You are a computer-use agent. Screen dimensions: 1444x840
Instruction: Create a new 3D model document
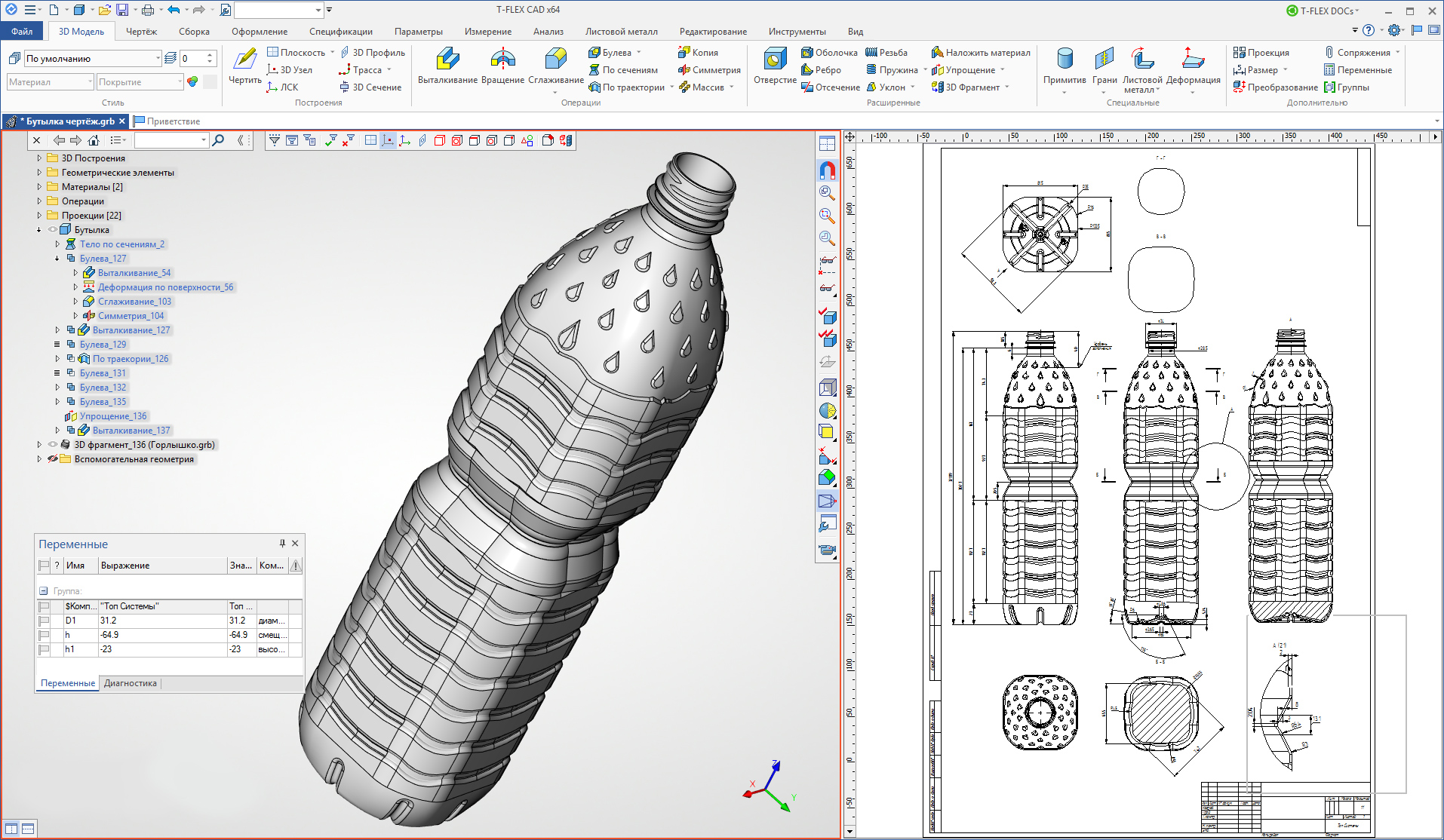pos(78,10)
